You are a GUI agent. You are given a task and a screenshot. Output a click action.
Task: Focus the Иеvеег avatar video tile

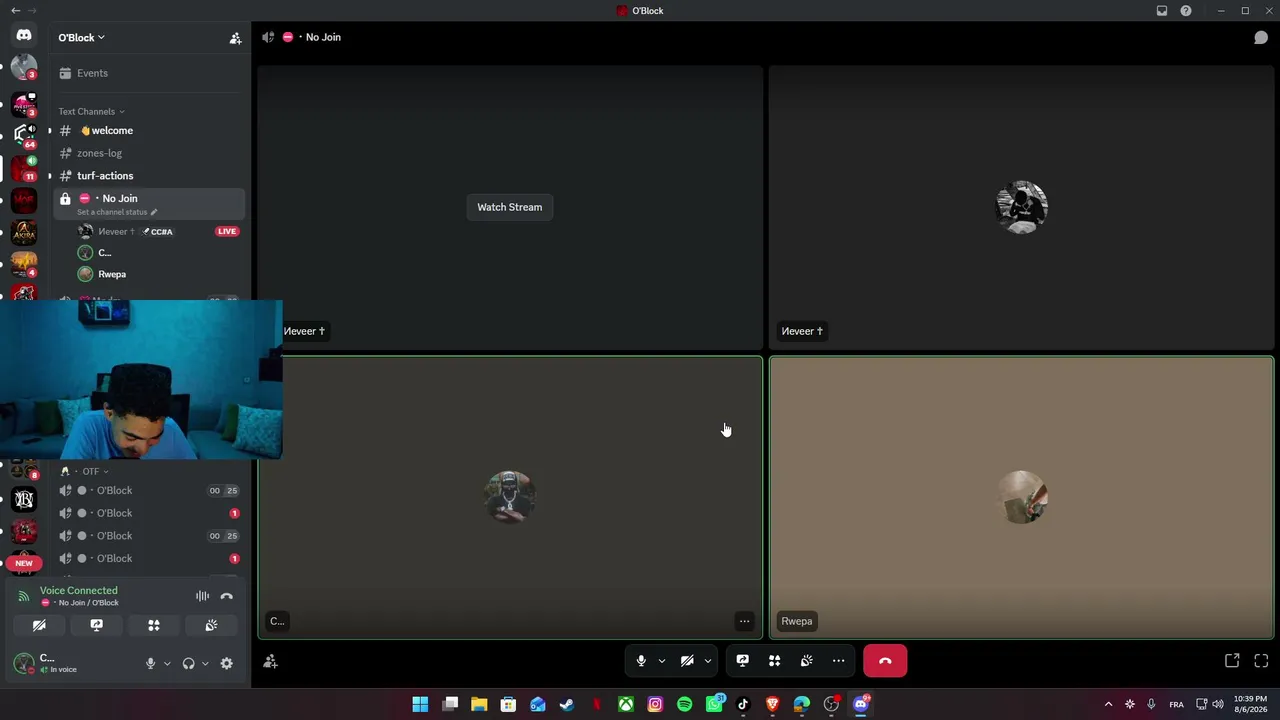[1022, 208]
